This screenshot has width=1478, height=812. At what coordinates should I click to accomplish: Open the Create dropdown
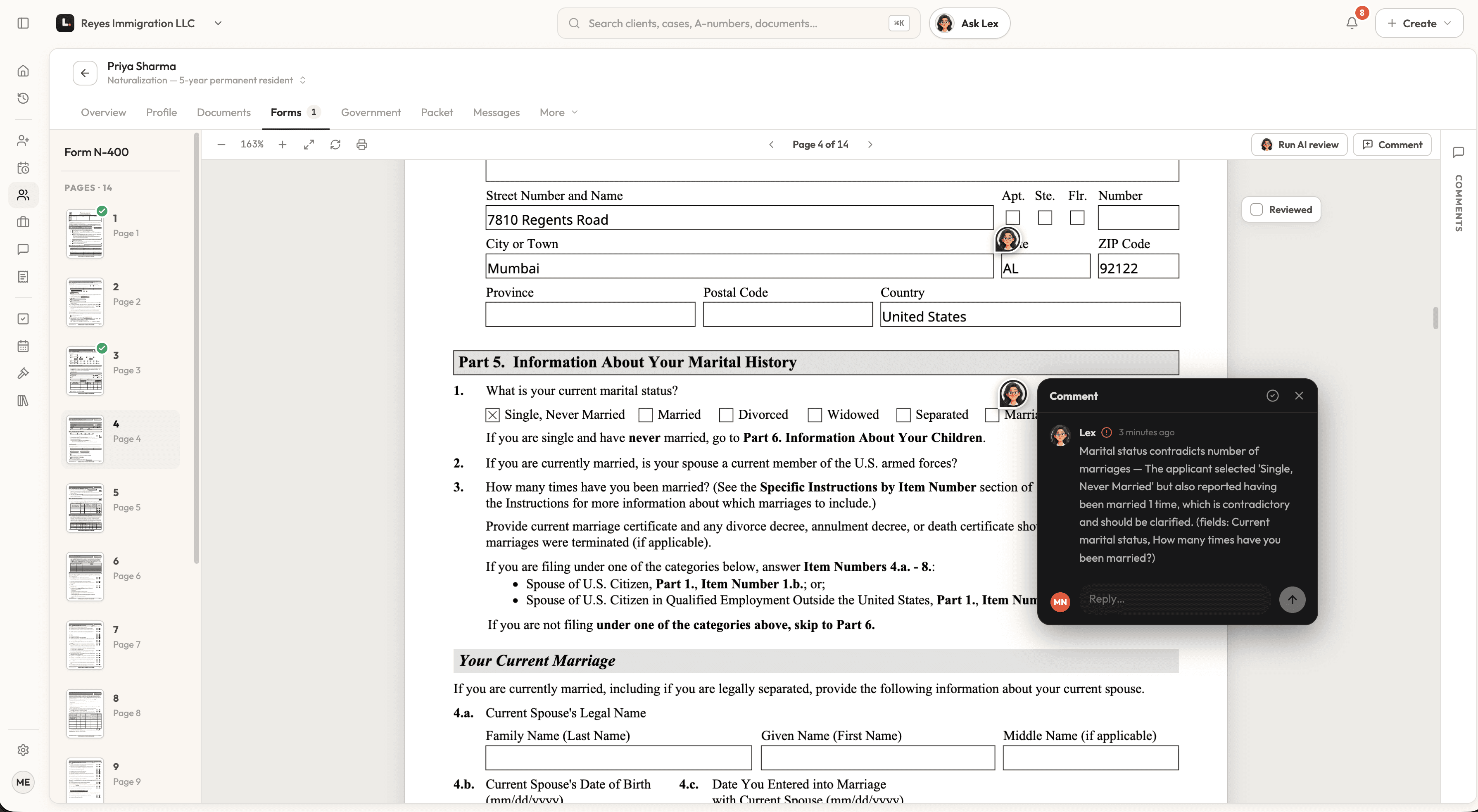click(x=1419, y=23)
